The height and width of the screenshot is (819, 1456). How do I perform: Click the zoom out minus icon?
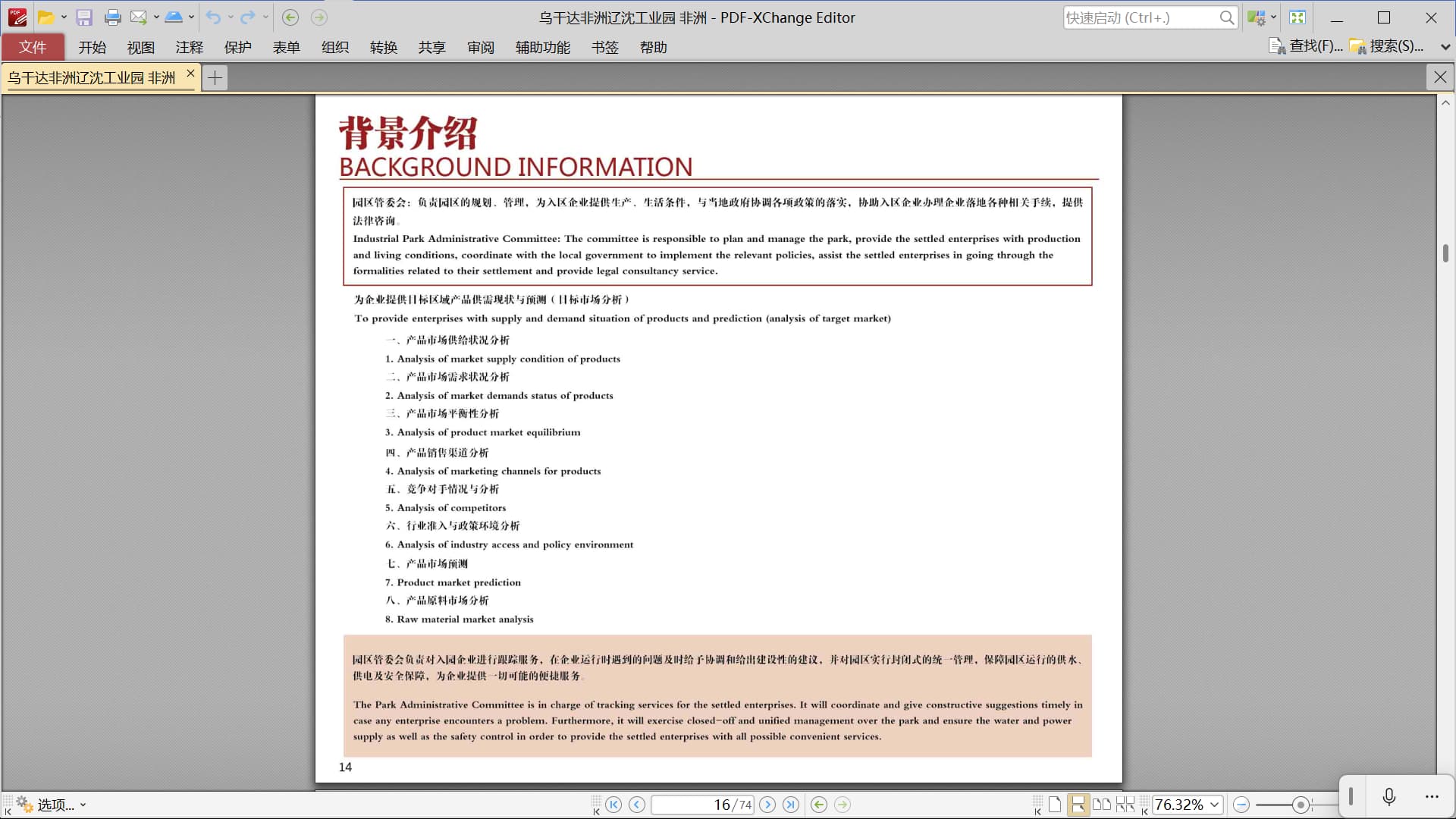1241,805
